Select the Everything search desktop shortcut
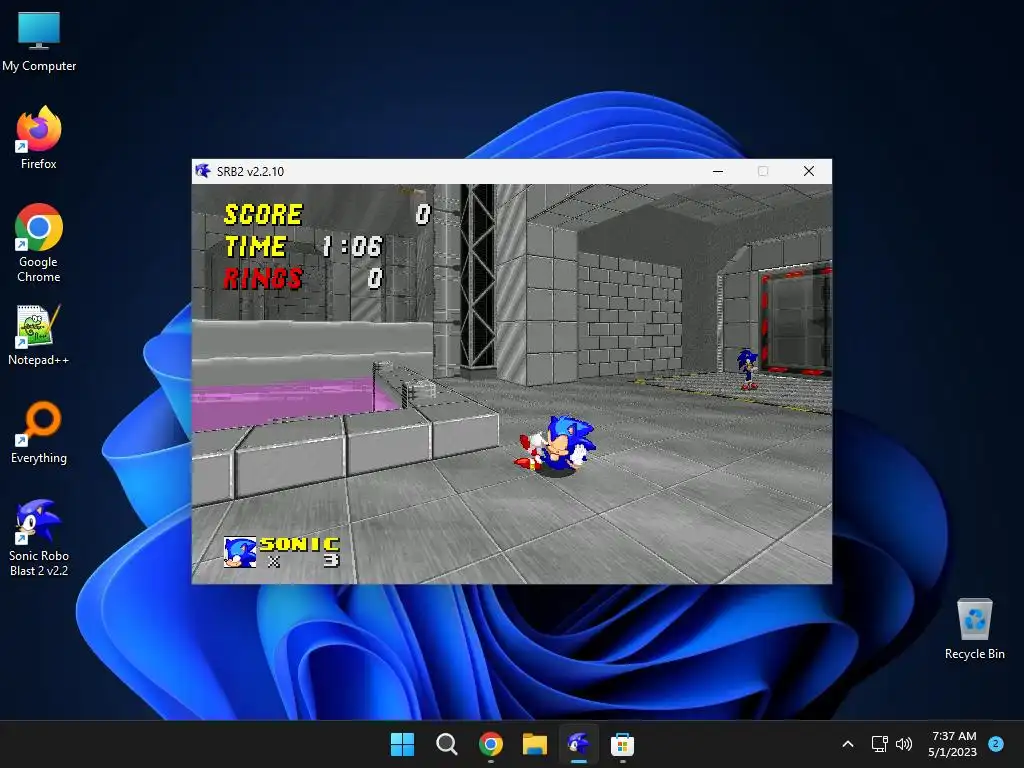The width and height of the screenshot is (1024, 768). click(39, 432)
